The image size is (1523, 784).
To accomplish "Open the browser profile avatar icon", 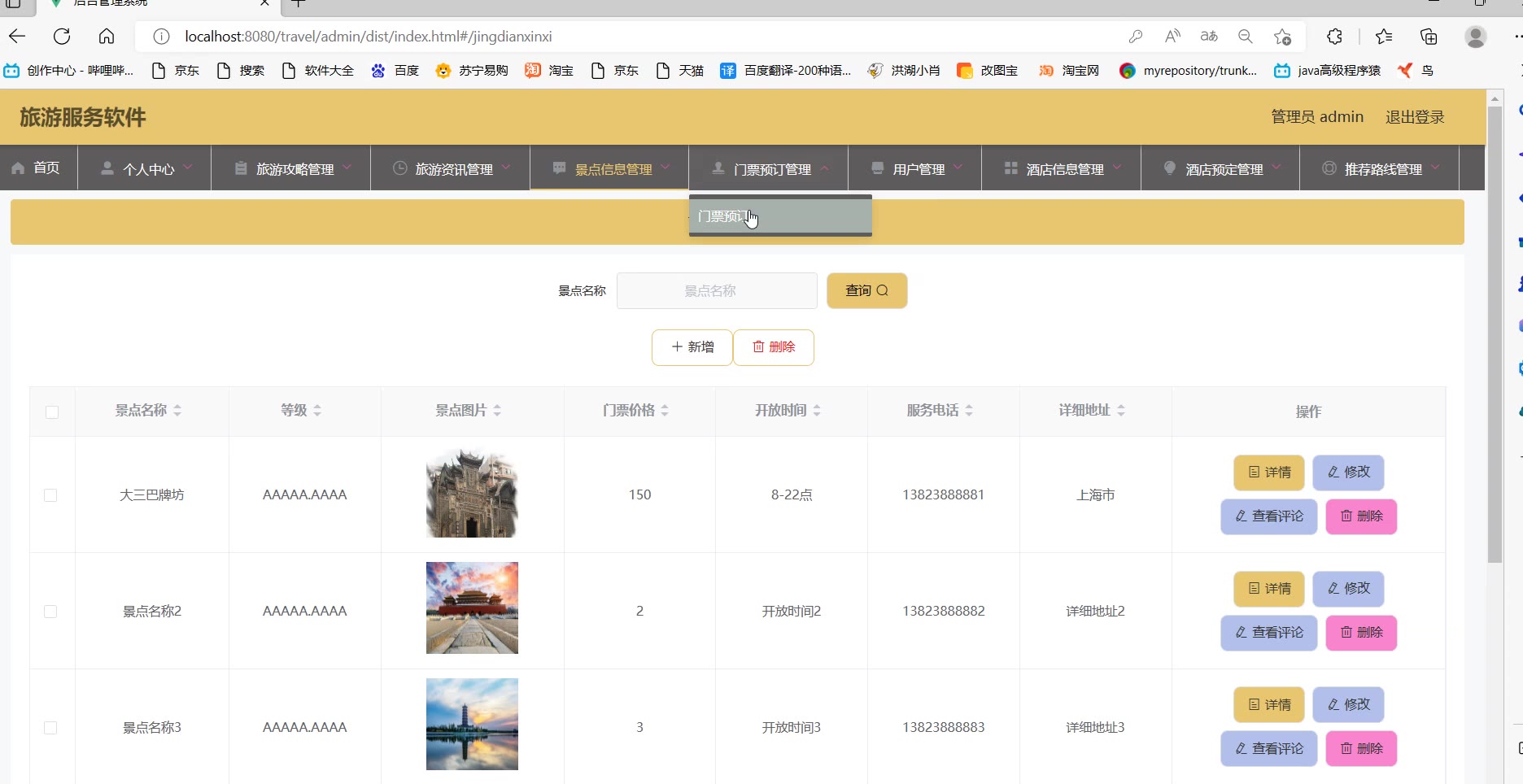I will (1475, 37).
